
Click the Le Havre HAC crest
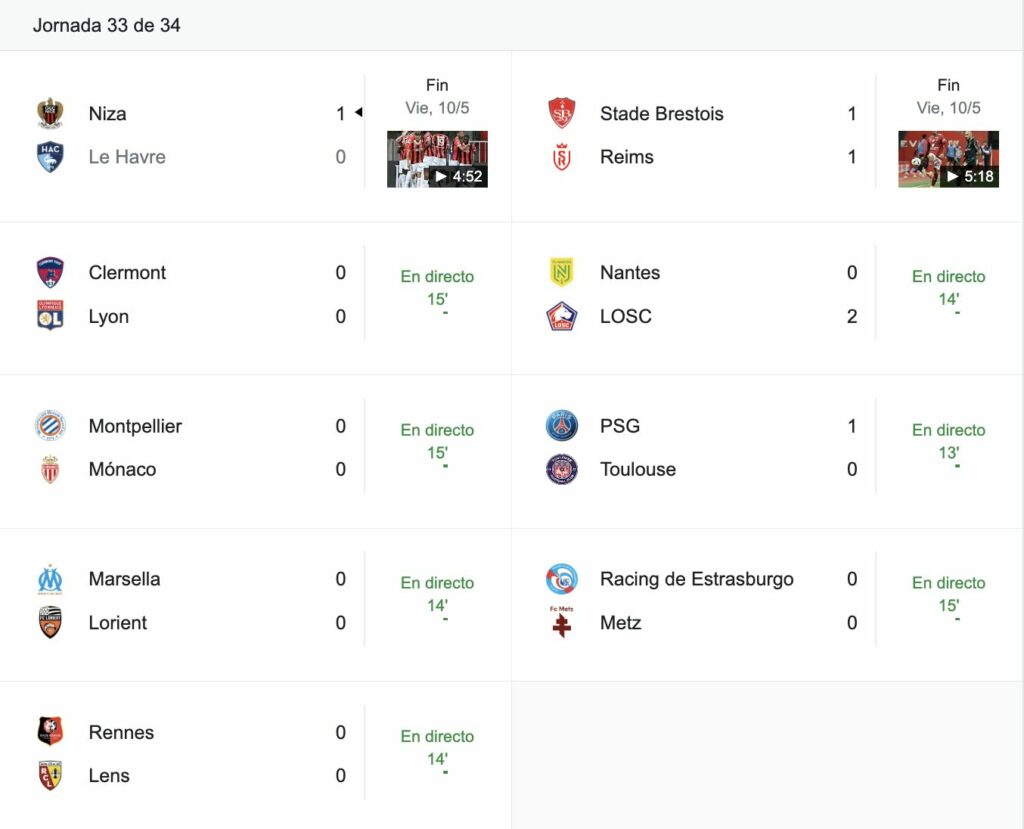point(50,157)
